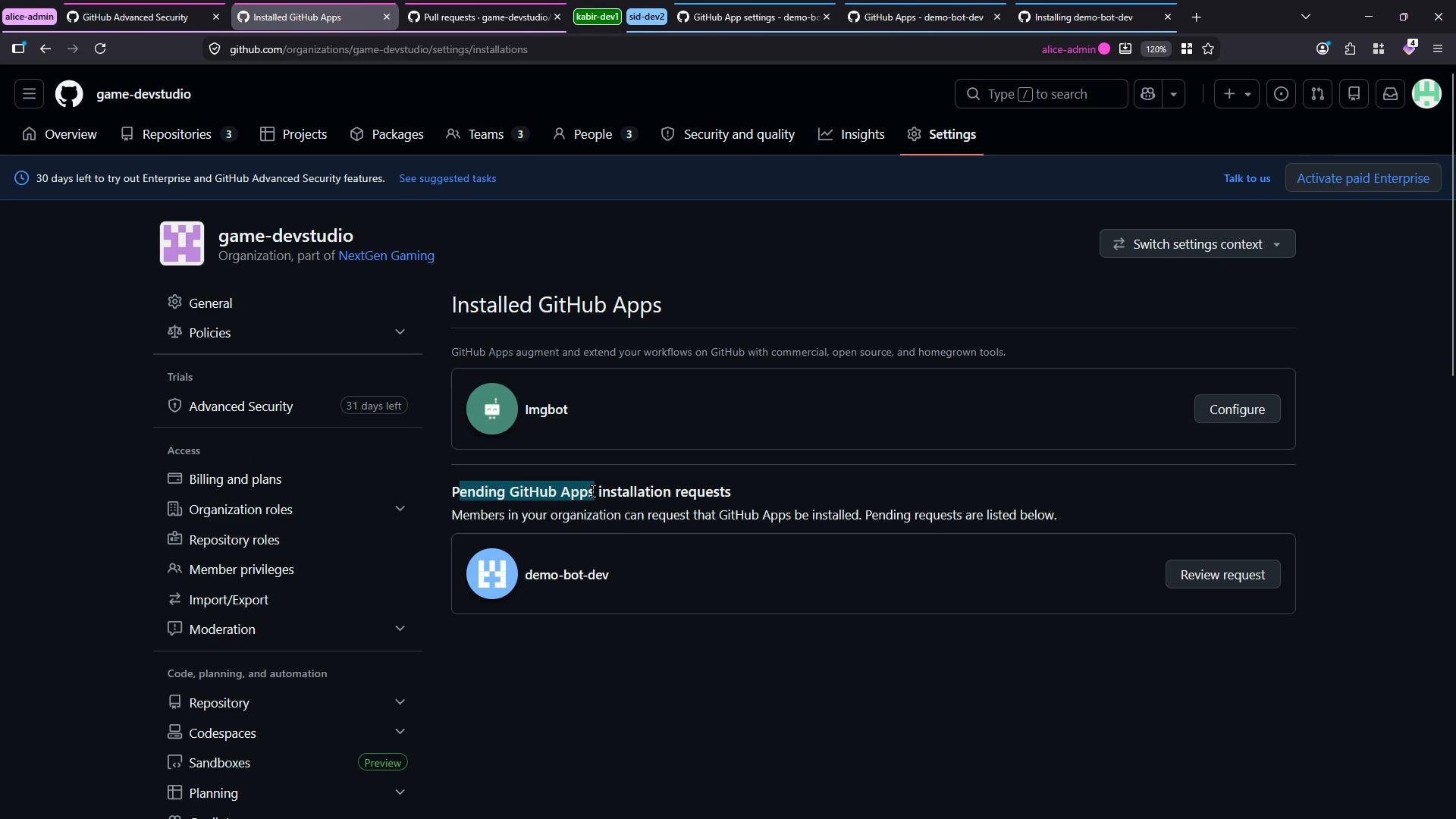Viewport: 1456px width, 819px height.
Task: Focus the Type / to search field
Action: 1041,94
